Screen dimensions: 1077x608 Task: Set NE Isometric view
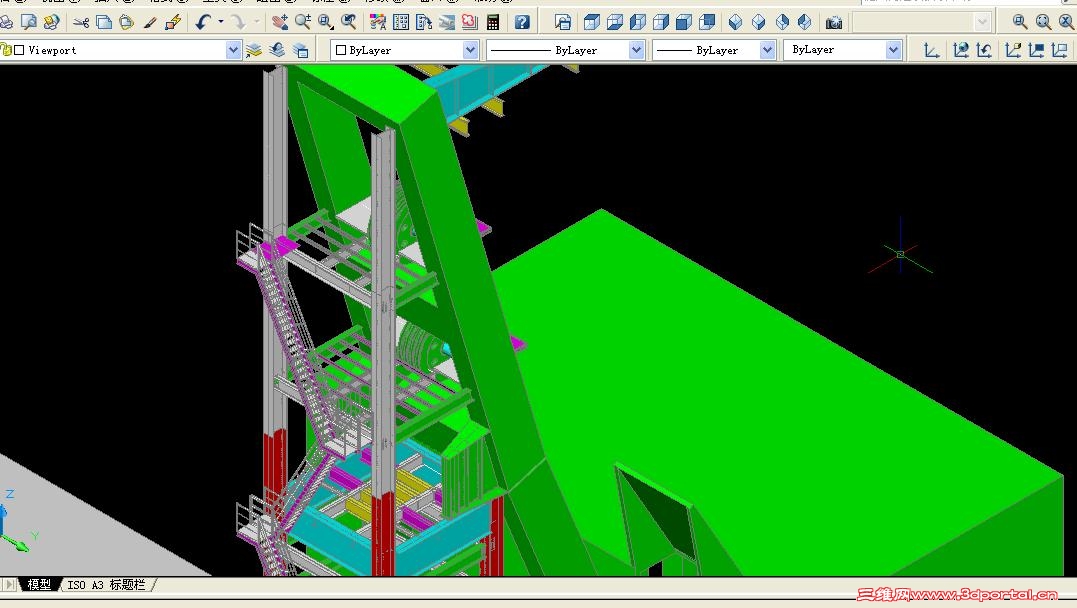(782, 23)
